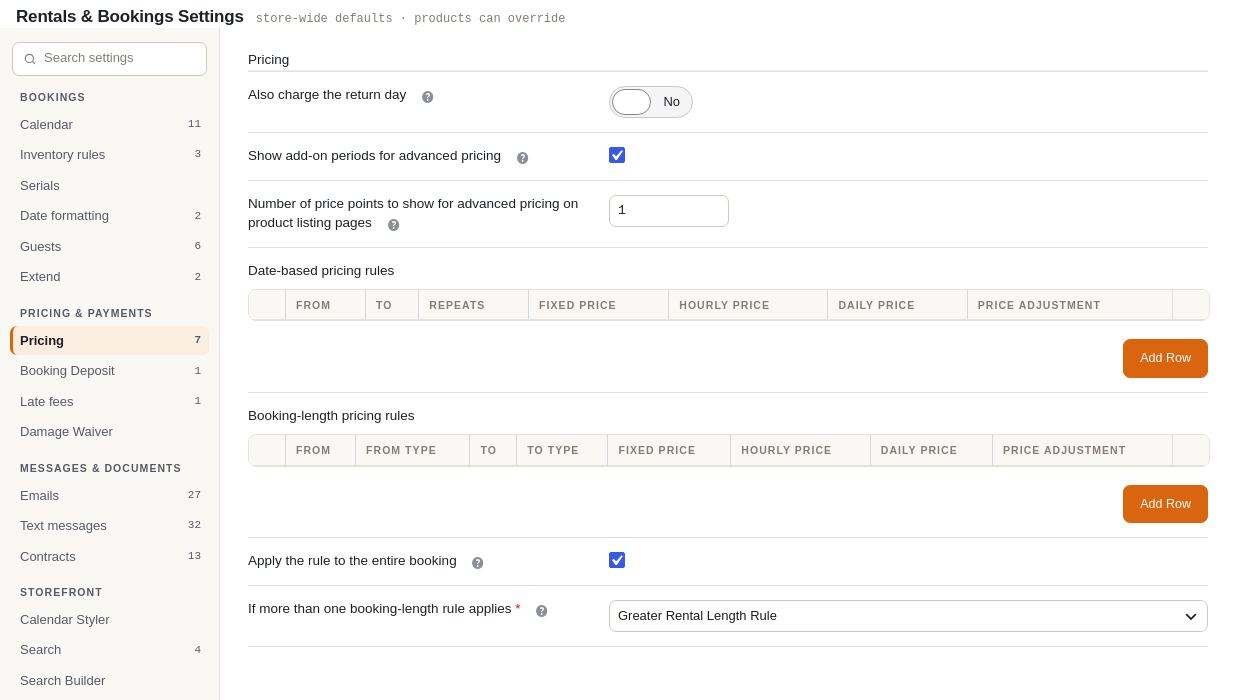1236x700 pixels.
Task: Focus the Search settings field
Action: (110, 59)
